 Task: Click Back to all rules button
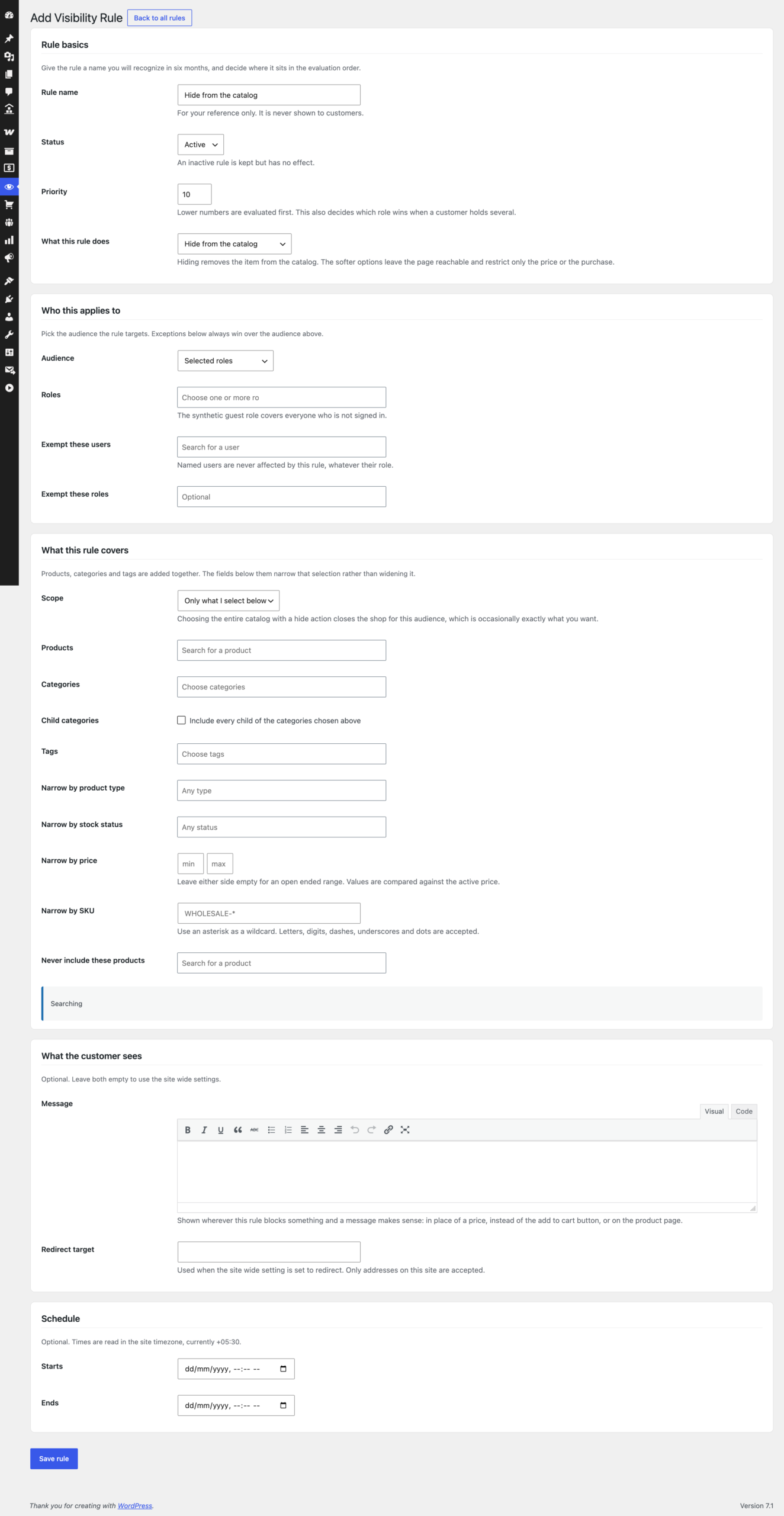(x=159, y=18)
